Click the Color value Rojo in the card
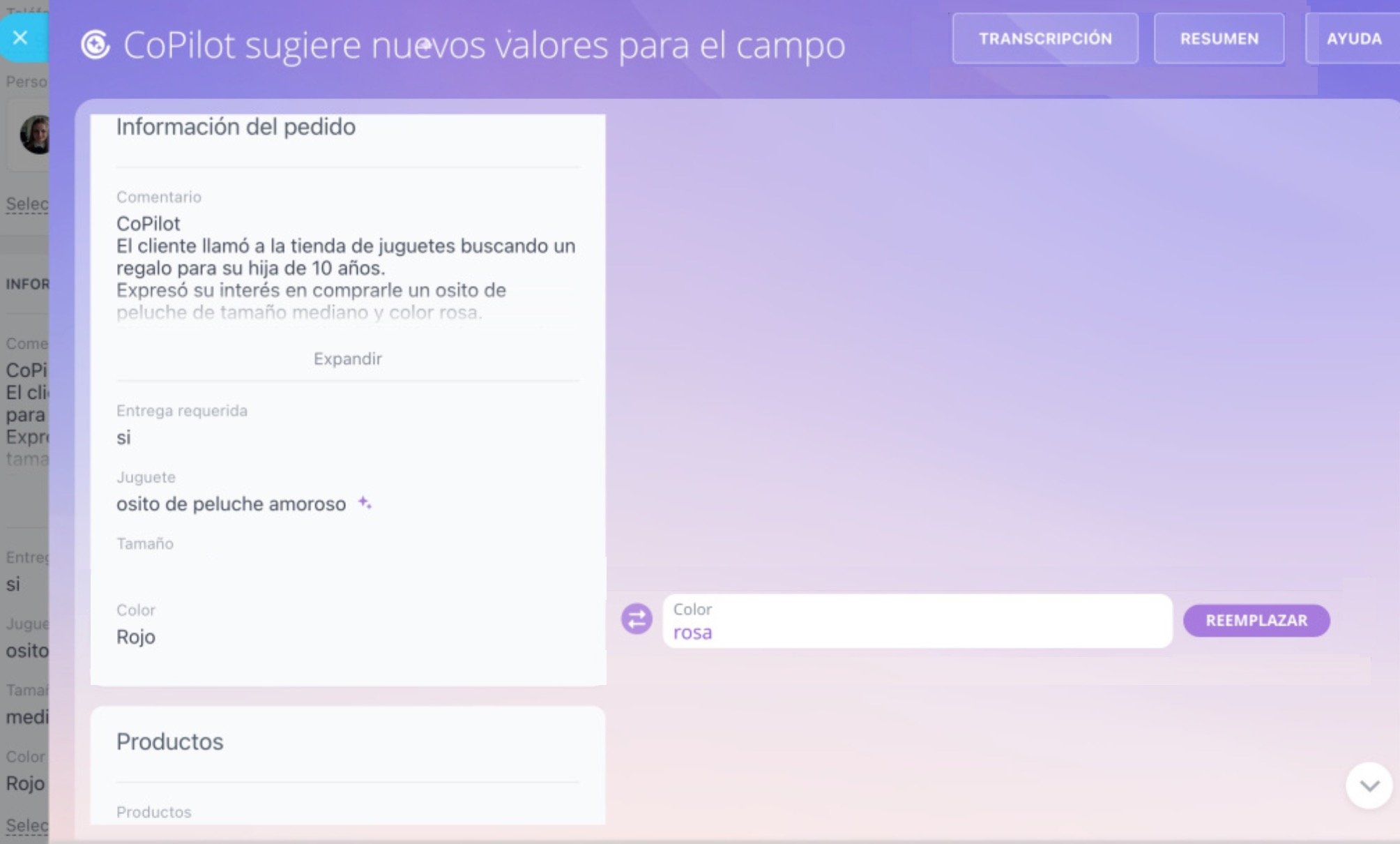 (136, 637)
